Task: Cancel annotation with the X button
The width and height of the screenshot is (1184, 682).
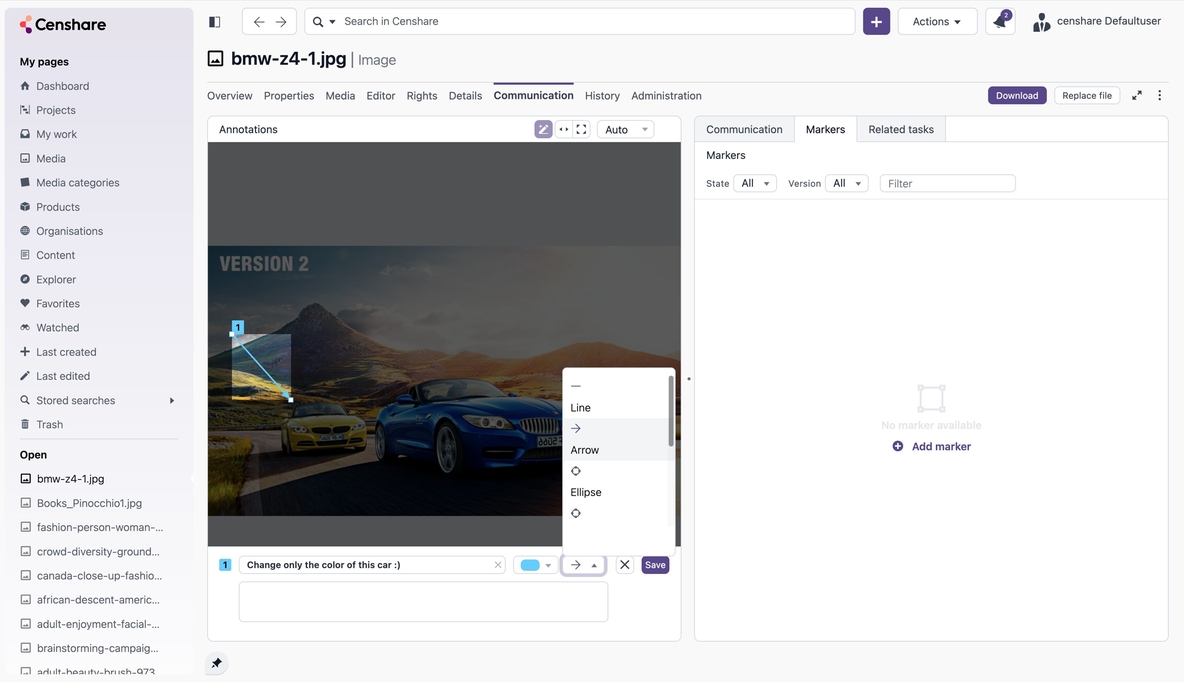Action: [x=624, y=565]
